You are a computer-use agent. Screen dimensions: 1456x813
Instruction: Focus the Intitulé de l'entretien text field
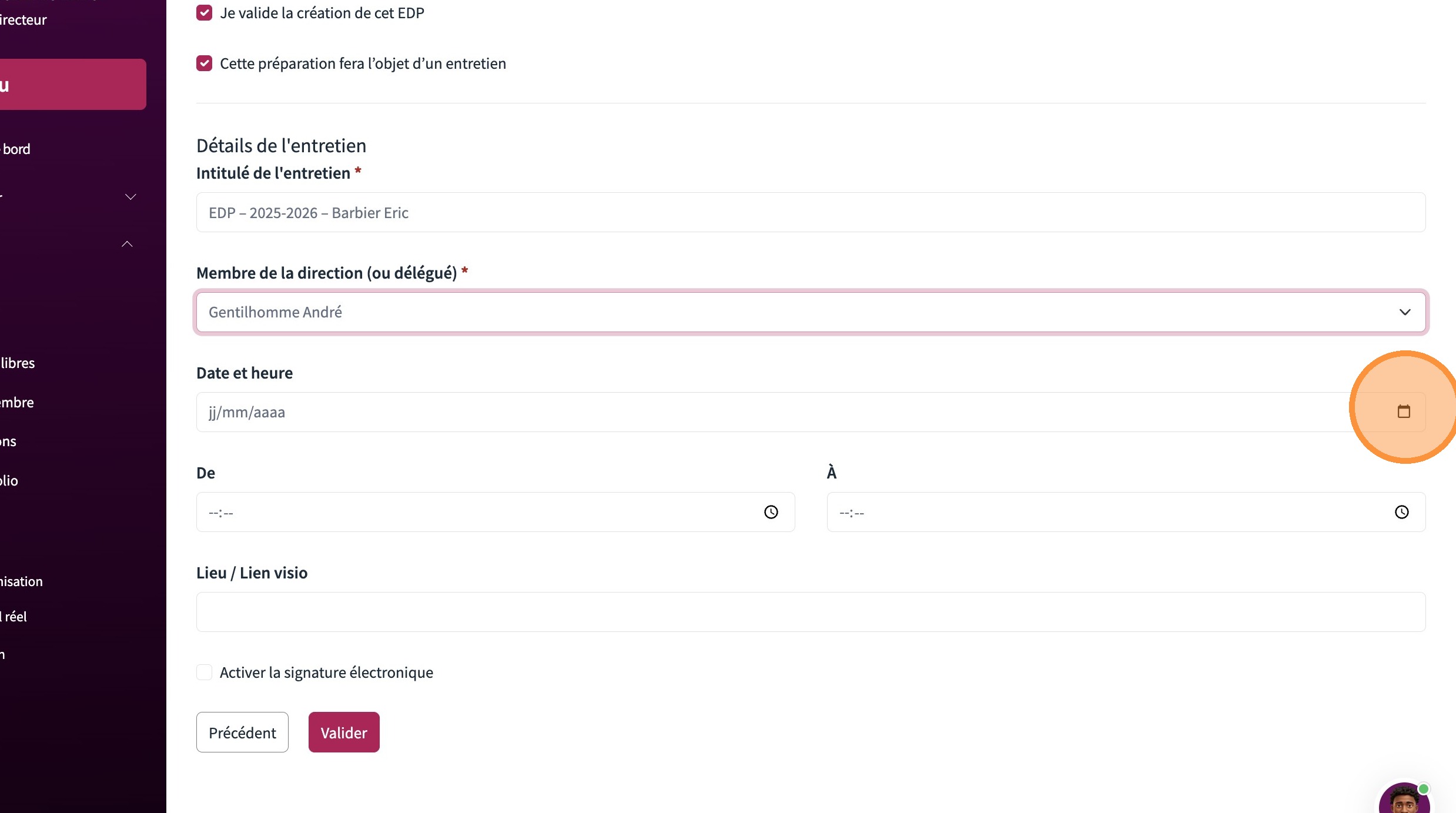coord(811,212)
